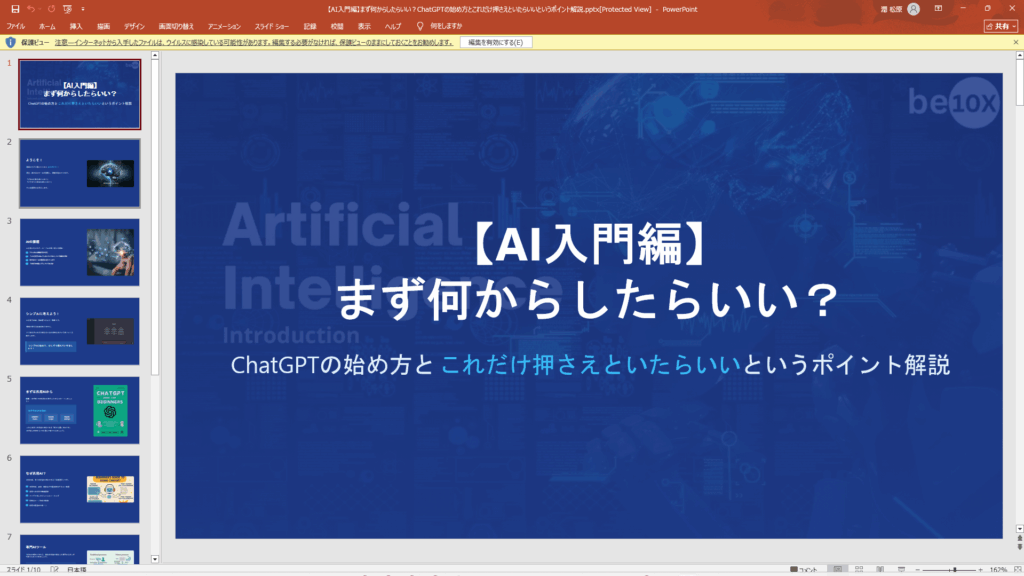Open the 校閲 ribbon tab
Screen dimensions: 1024x576
337,26
